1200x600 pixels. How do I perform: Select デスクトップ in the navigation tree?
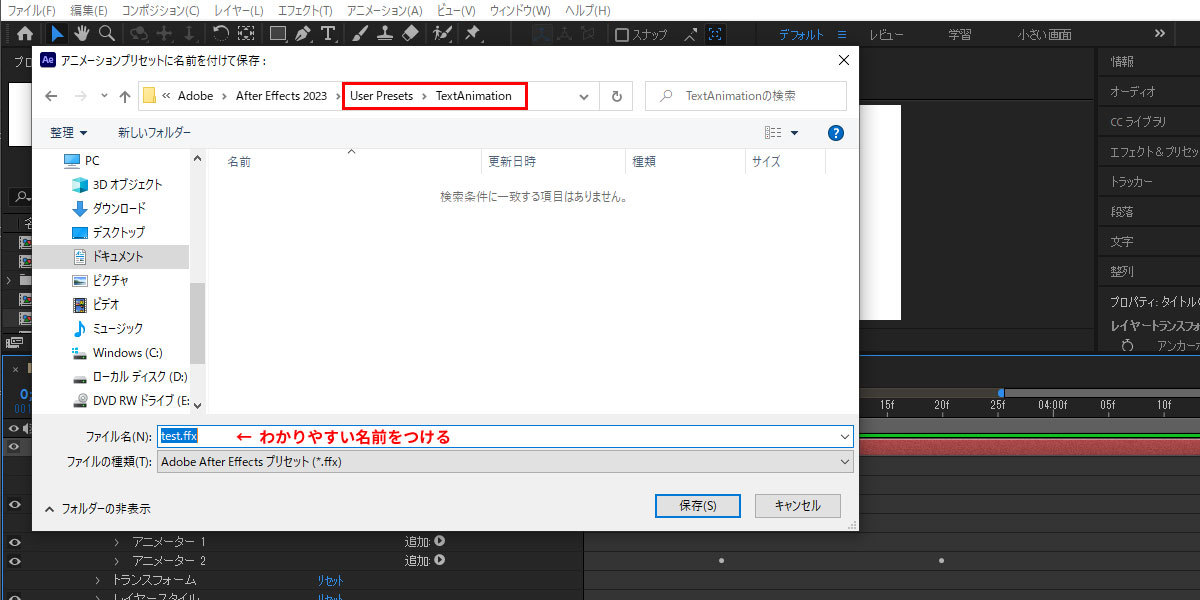(x=118, y=232)
